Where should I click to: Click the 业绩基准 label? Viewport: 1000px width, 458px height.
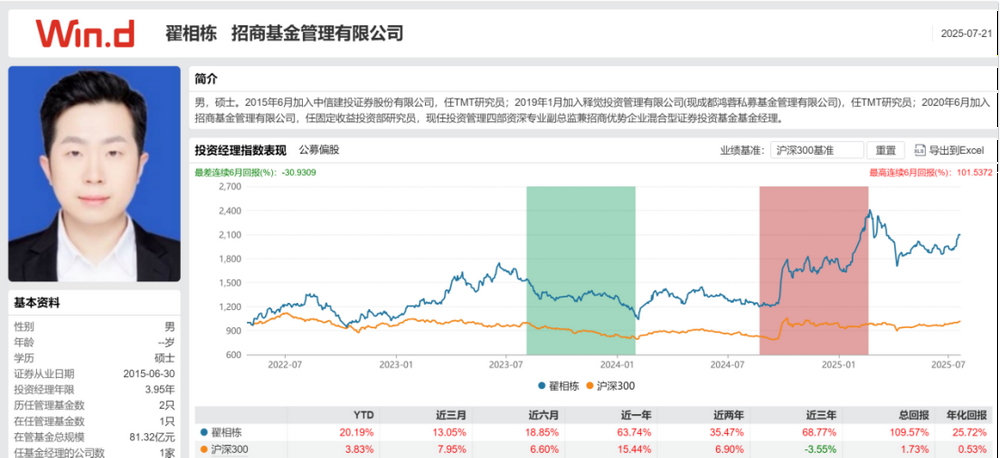tap(742, 151)
